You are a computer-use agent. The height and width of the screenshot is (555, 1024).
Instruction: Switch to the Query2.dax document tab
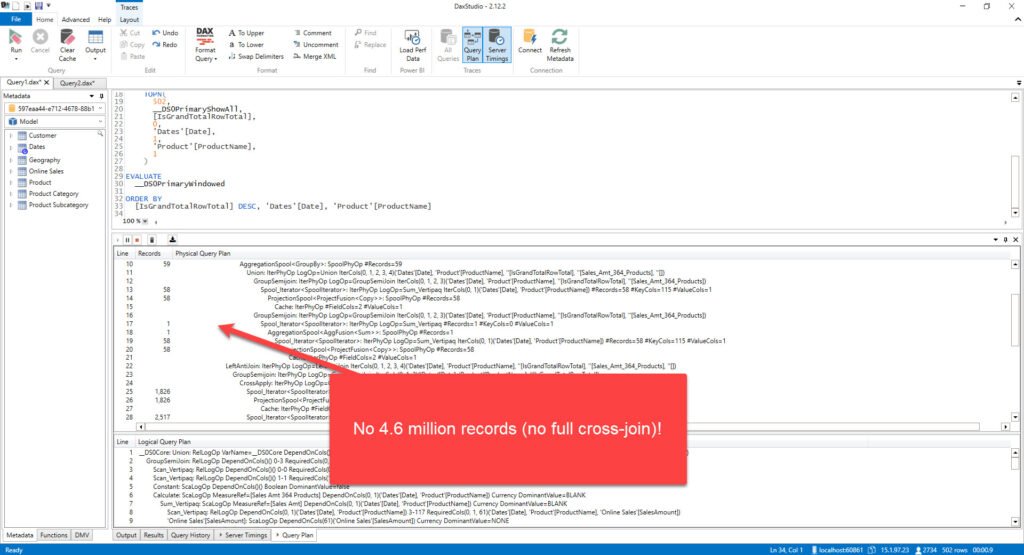pyautogui.click(x=77, y=83)
